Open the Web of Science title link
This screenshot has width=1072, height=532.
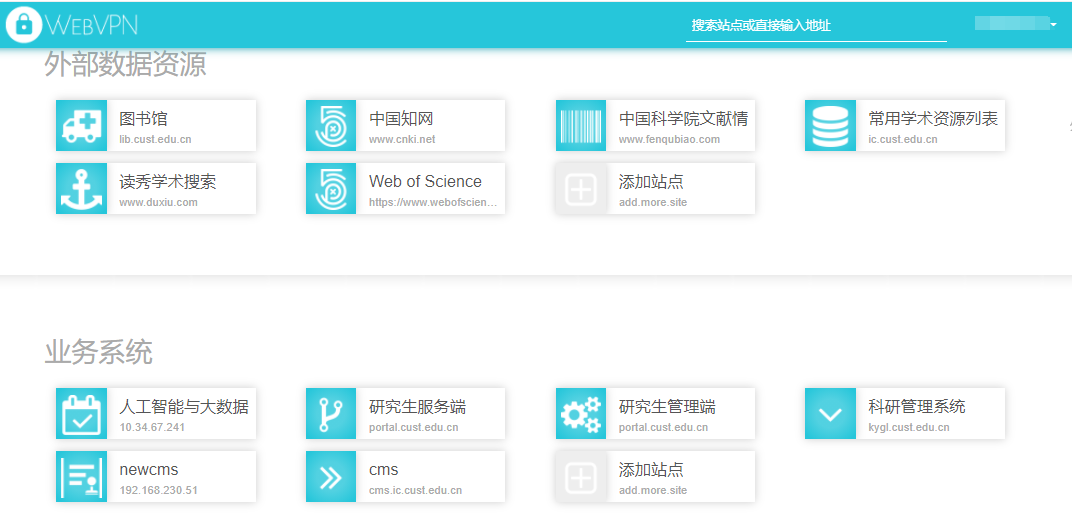(425, 181)
